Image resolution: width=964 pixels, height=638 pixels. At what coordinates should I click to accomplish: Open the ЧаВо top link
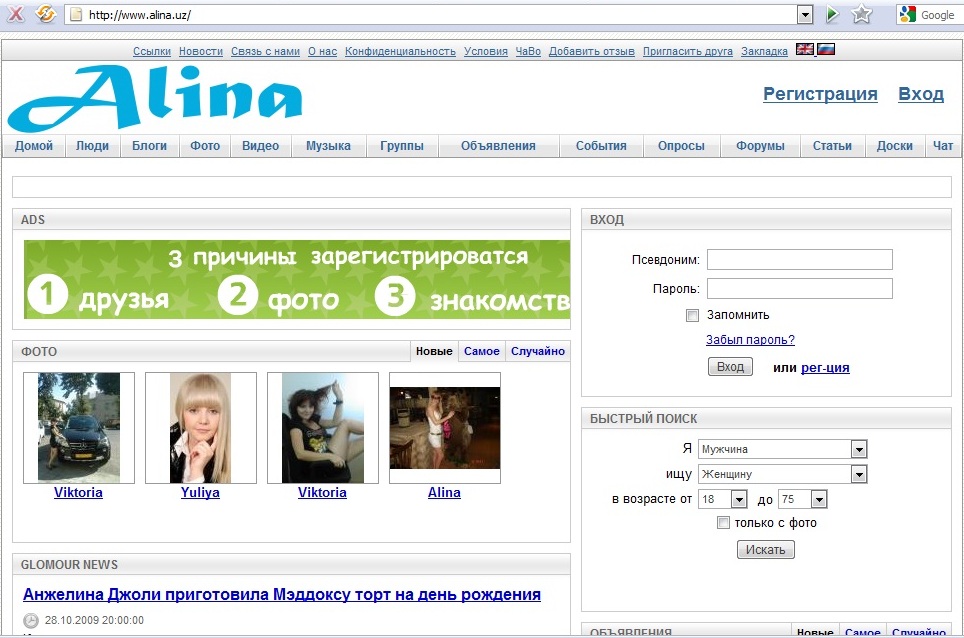pyautogui.click(x=528, y=52)
